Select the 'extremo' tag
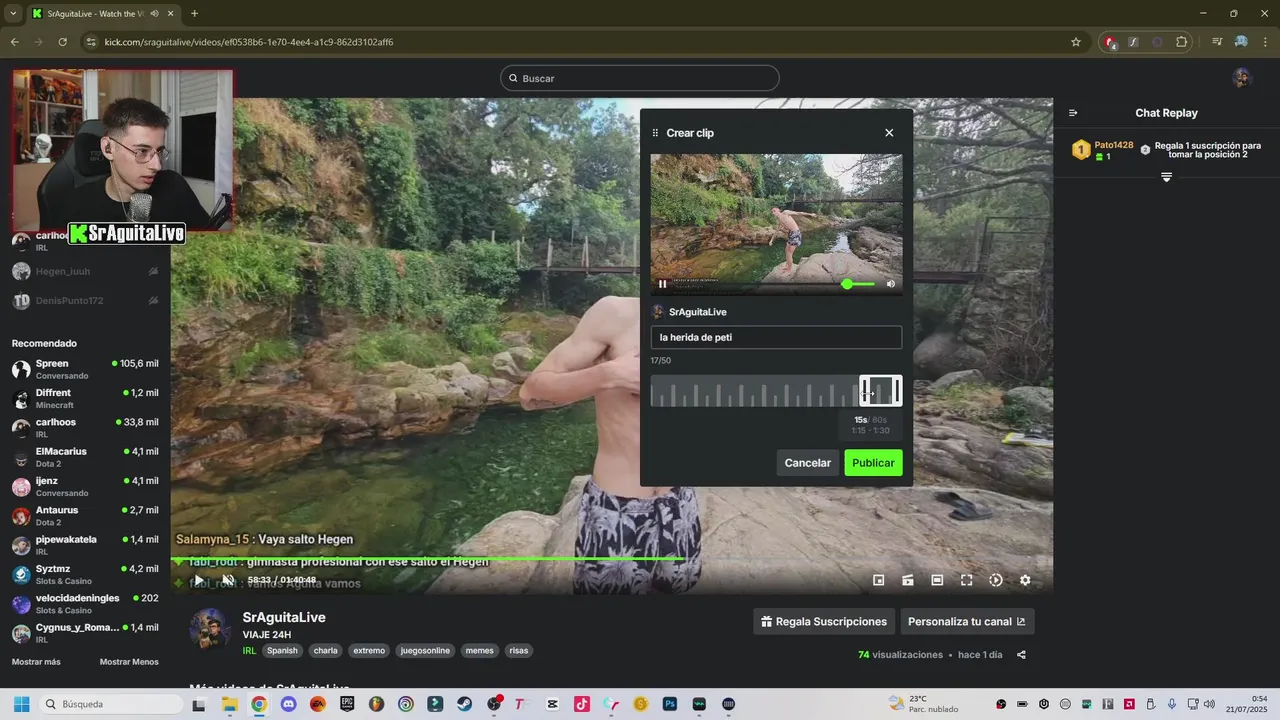The width and height of the screenshot is (1280, 720). point(369,650)
